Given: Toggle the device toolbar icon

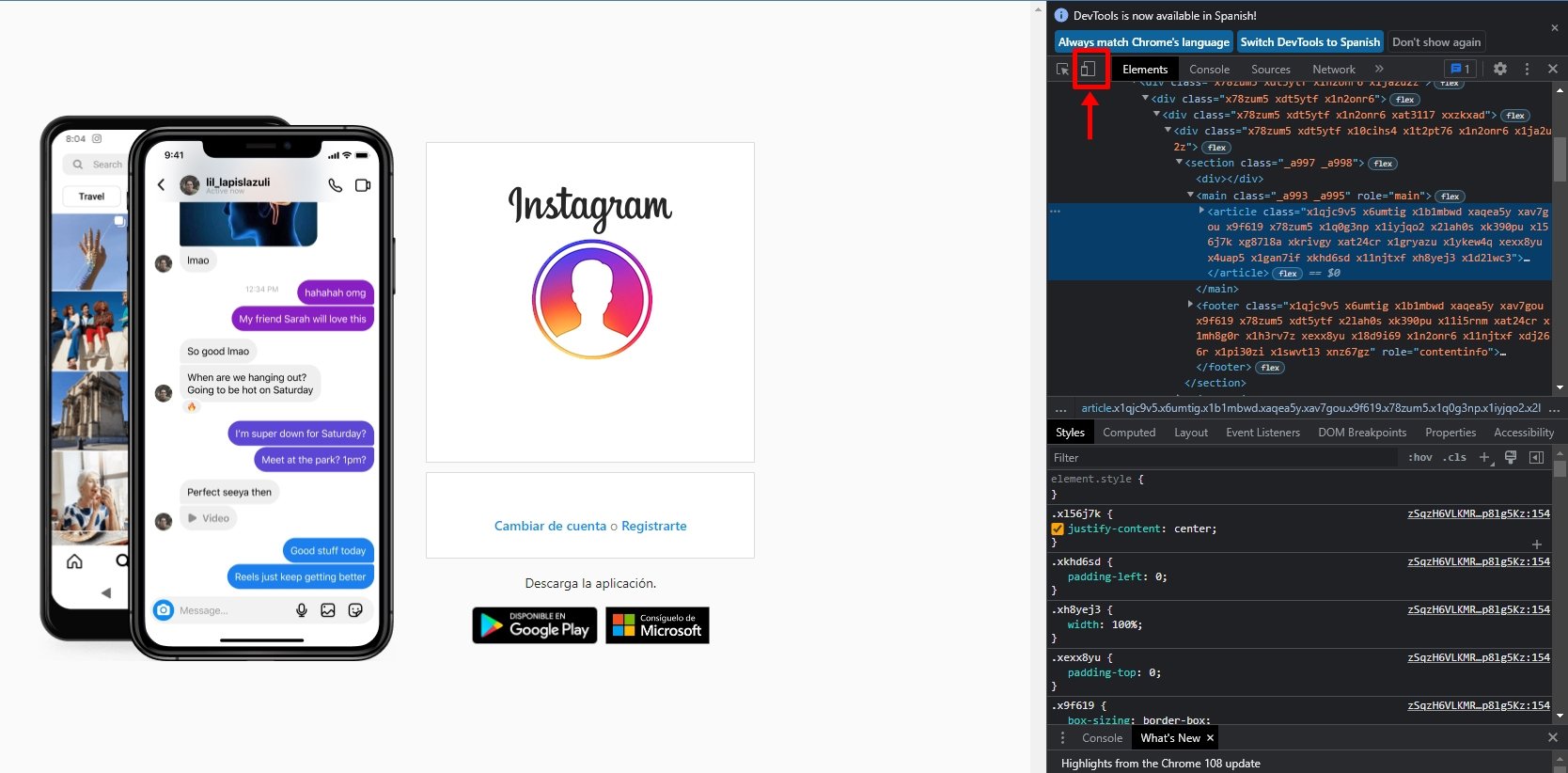Looking at the screenshot, I should tap(1088, 69).
